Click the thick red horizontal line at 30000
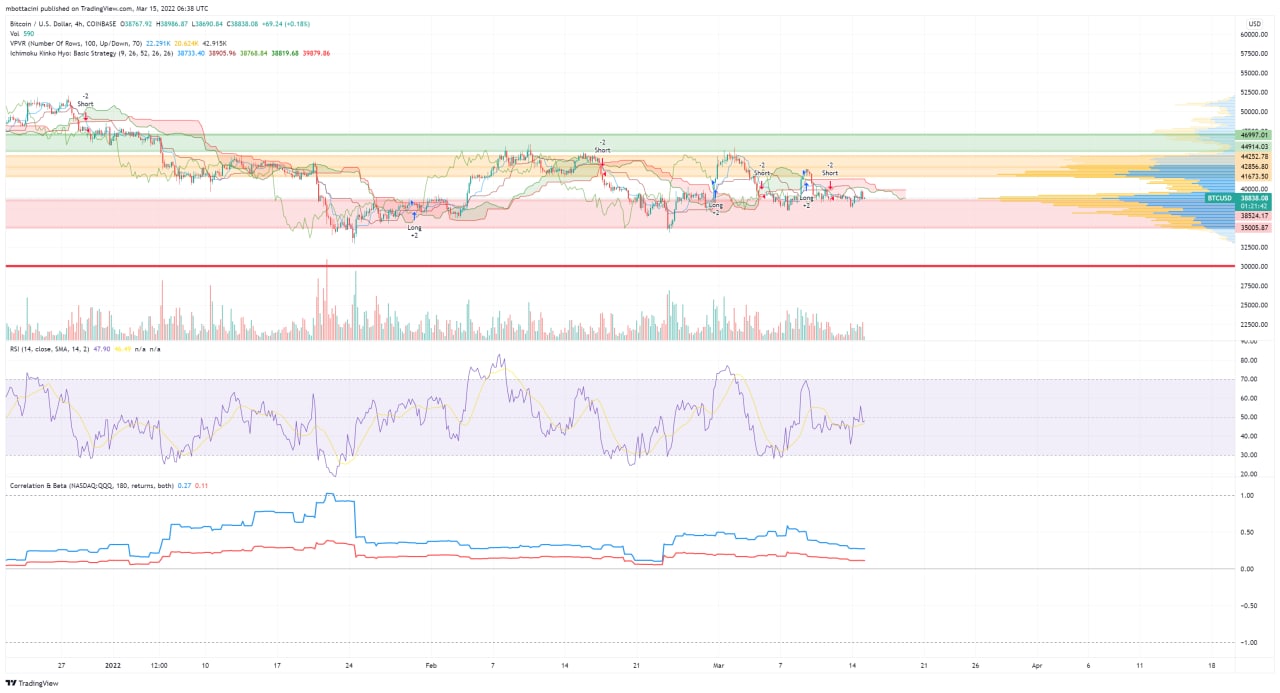The width and height of the screenshot is (1280, 693). point(600,266)
